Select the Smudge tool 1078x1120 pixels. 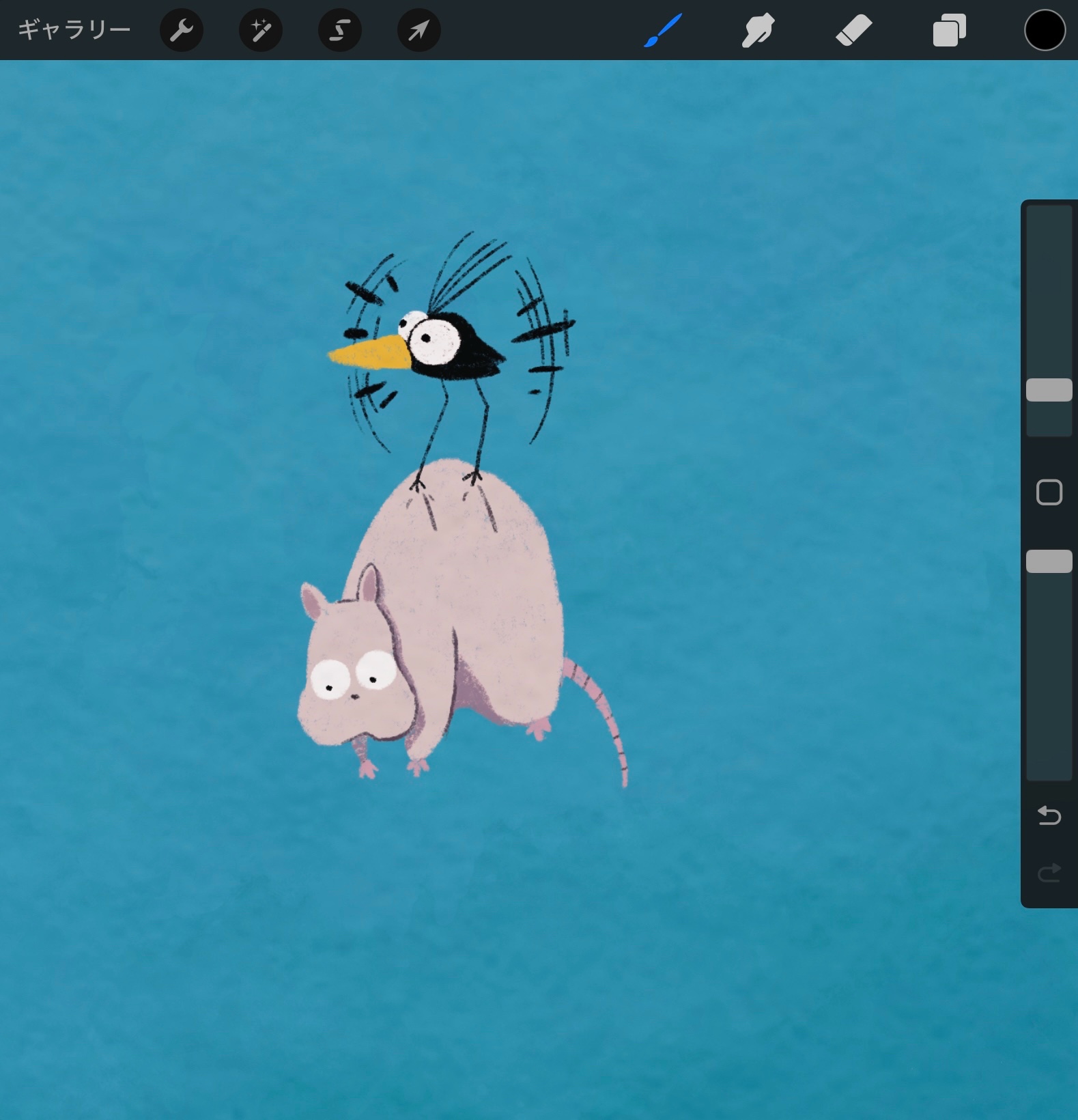point(758,31)
